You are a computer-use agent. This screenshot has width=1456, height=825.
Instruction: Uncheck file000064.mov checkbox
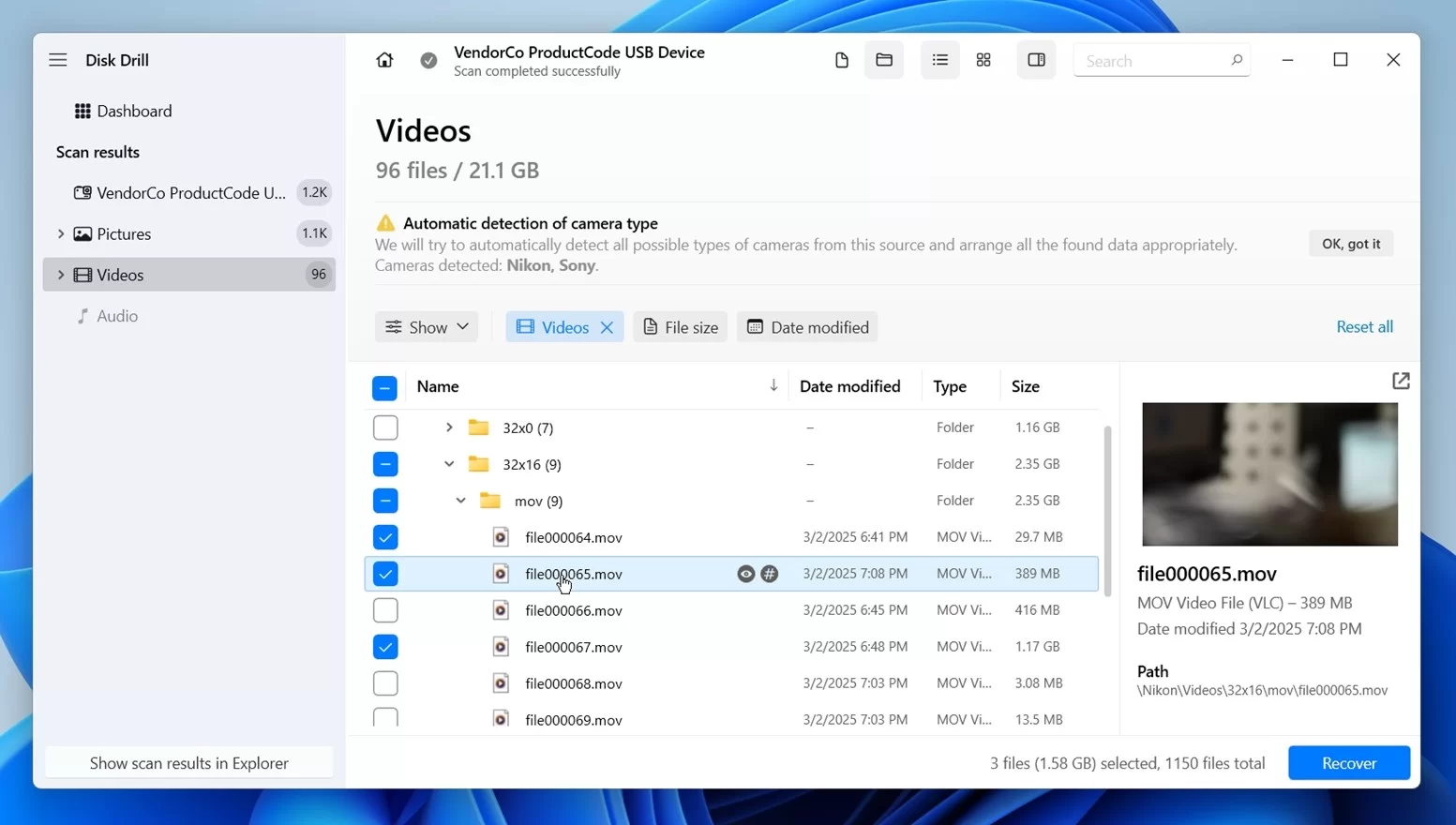(385, 537)
